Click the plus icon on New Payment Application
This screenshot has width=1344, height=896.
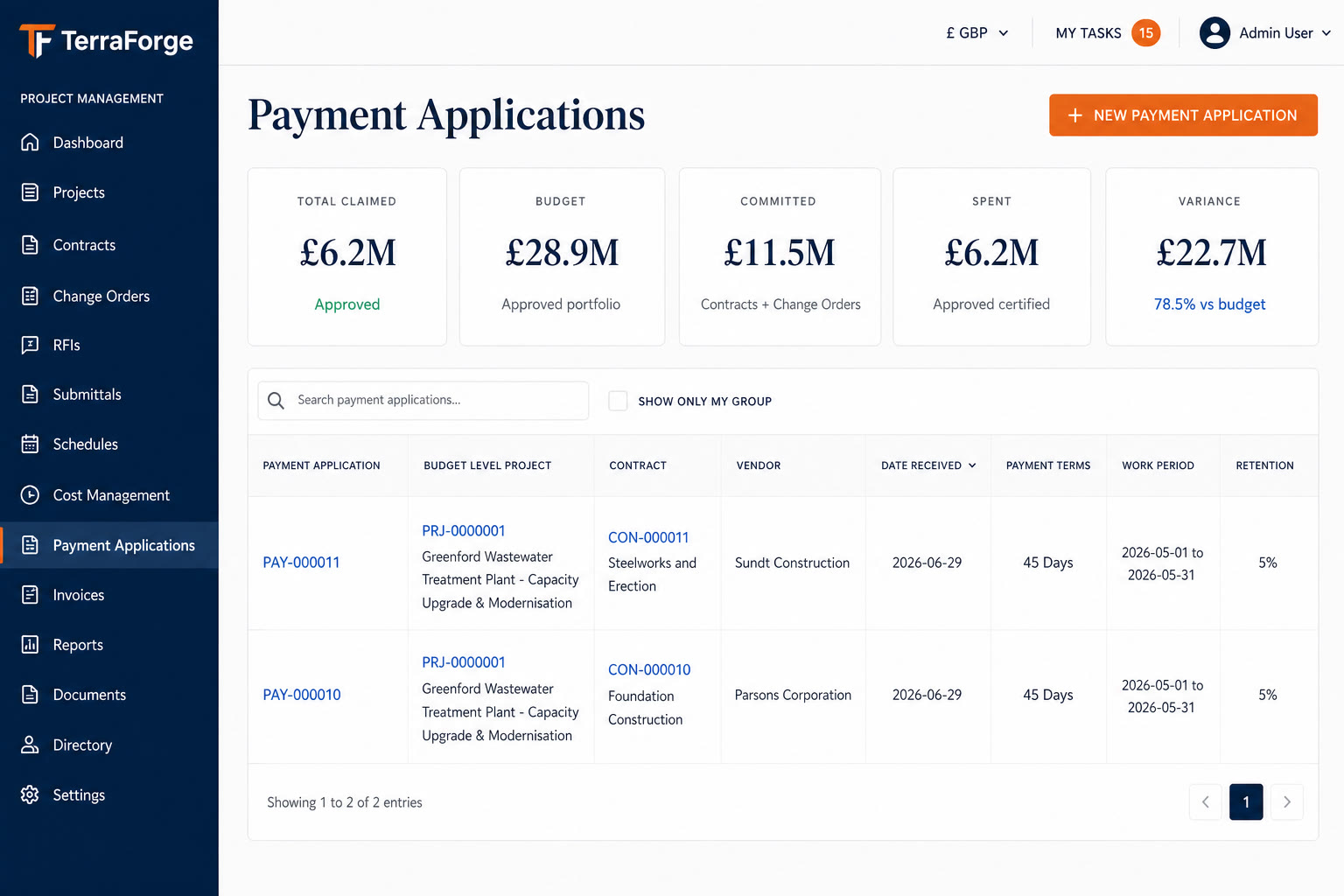coord(1075,115)
